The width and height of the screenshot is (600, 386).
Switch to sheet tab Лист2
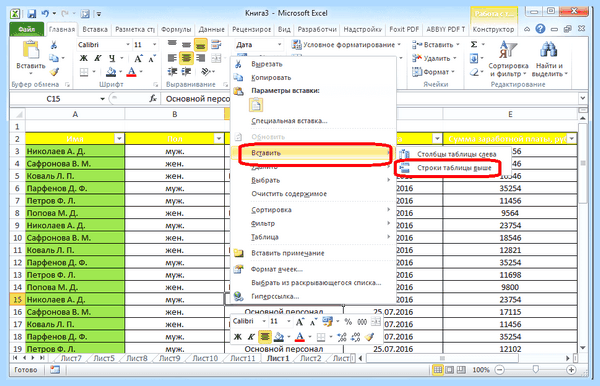tap(311, 358)
